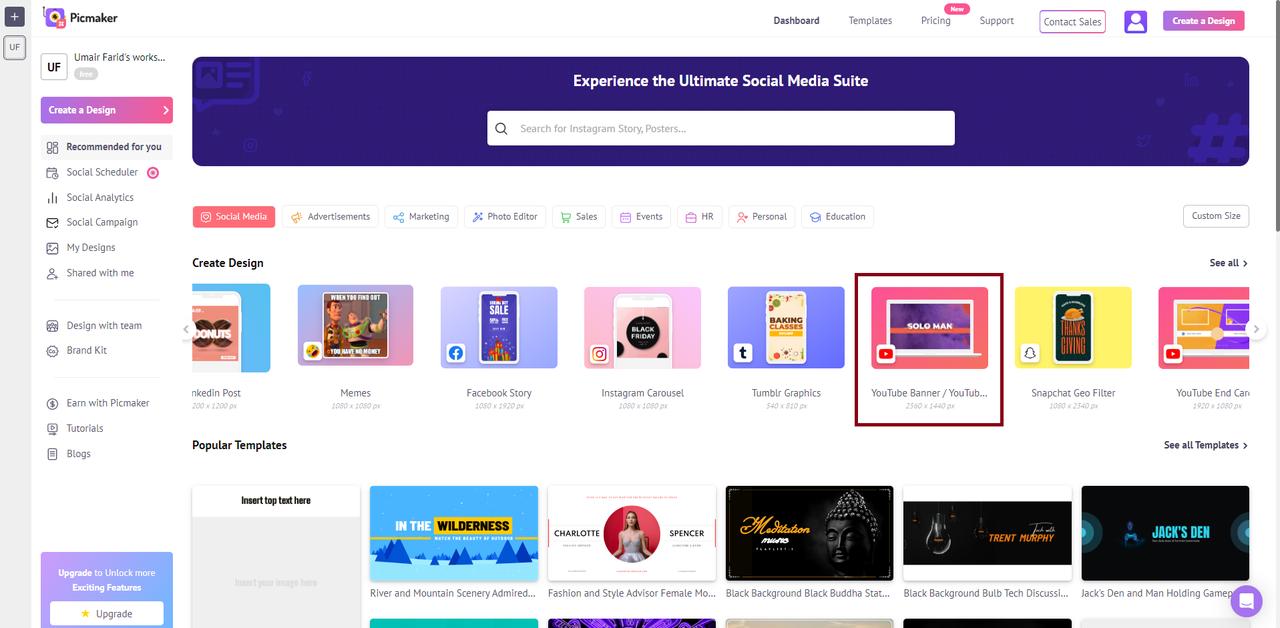The width and height of the screenshot is (1280, 628).
Task: Click the Snapchat Geo Filter label
Action: tap(1073, 393)
